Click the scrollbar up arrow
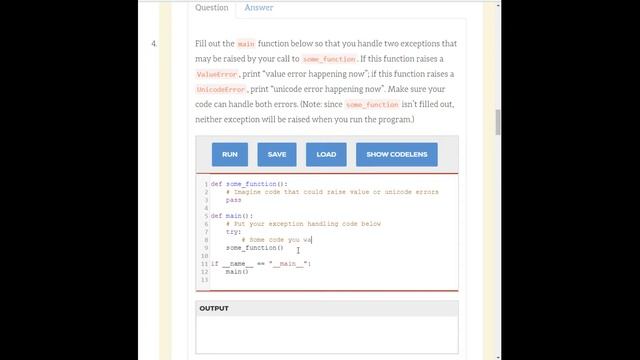Viewport: 640px width, 360px height. 498,5
